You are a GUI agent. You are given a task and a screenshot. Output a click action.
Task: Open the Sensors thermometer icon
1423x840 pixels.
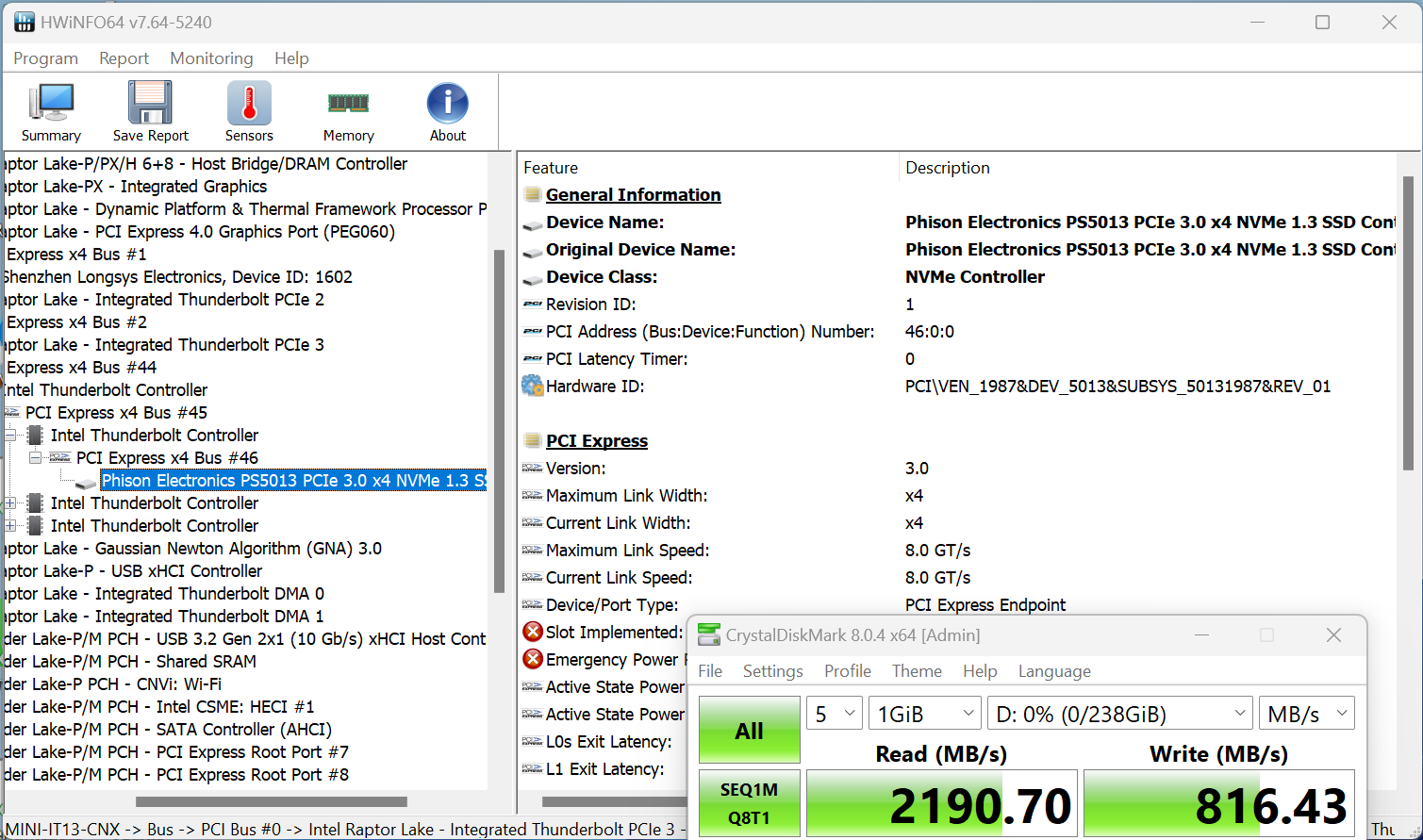tap(249, 103)
